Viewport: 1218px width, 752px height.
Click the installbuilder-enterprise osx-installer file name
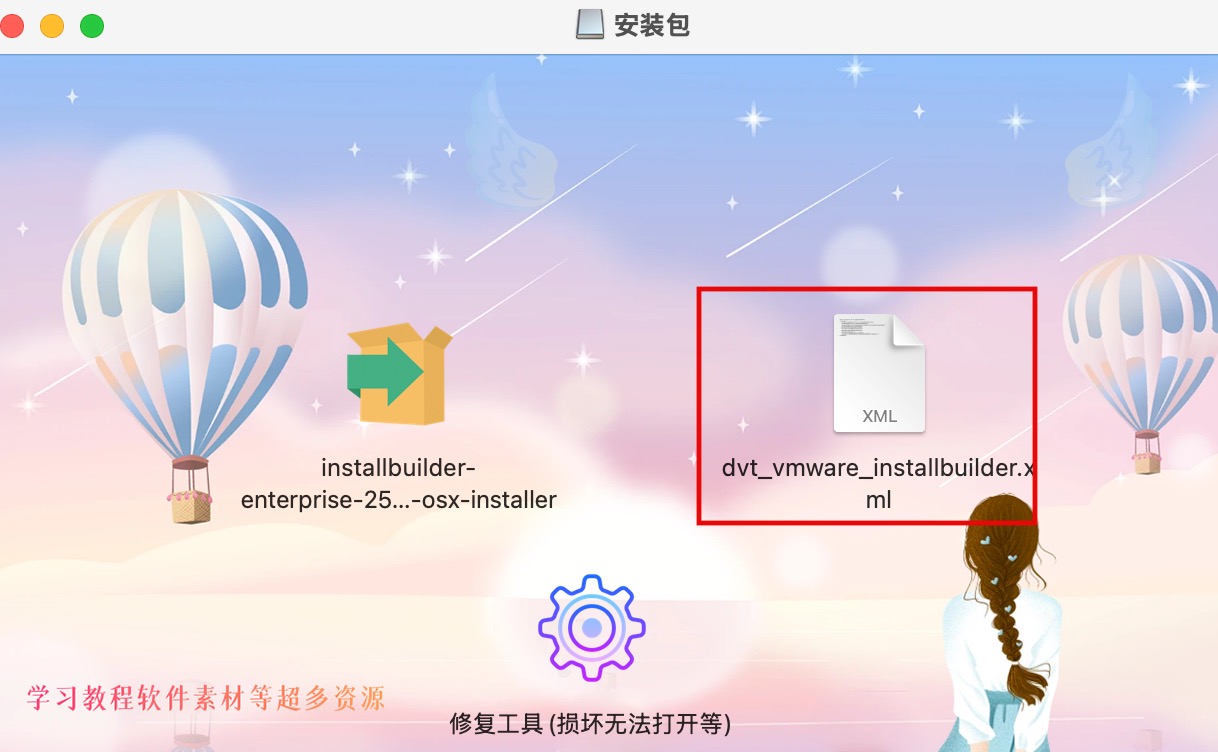399,484
